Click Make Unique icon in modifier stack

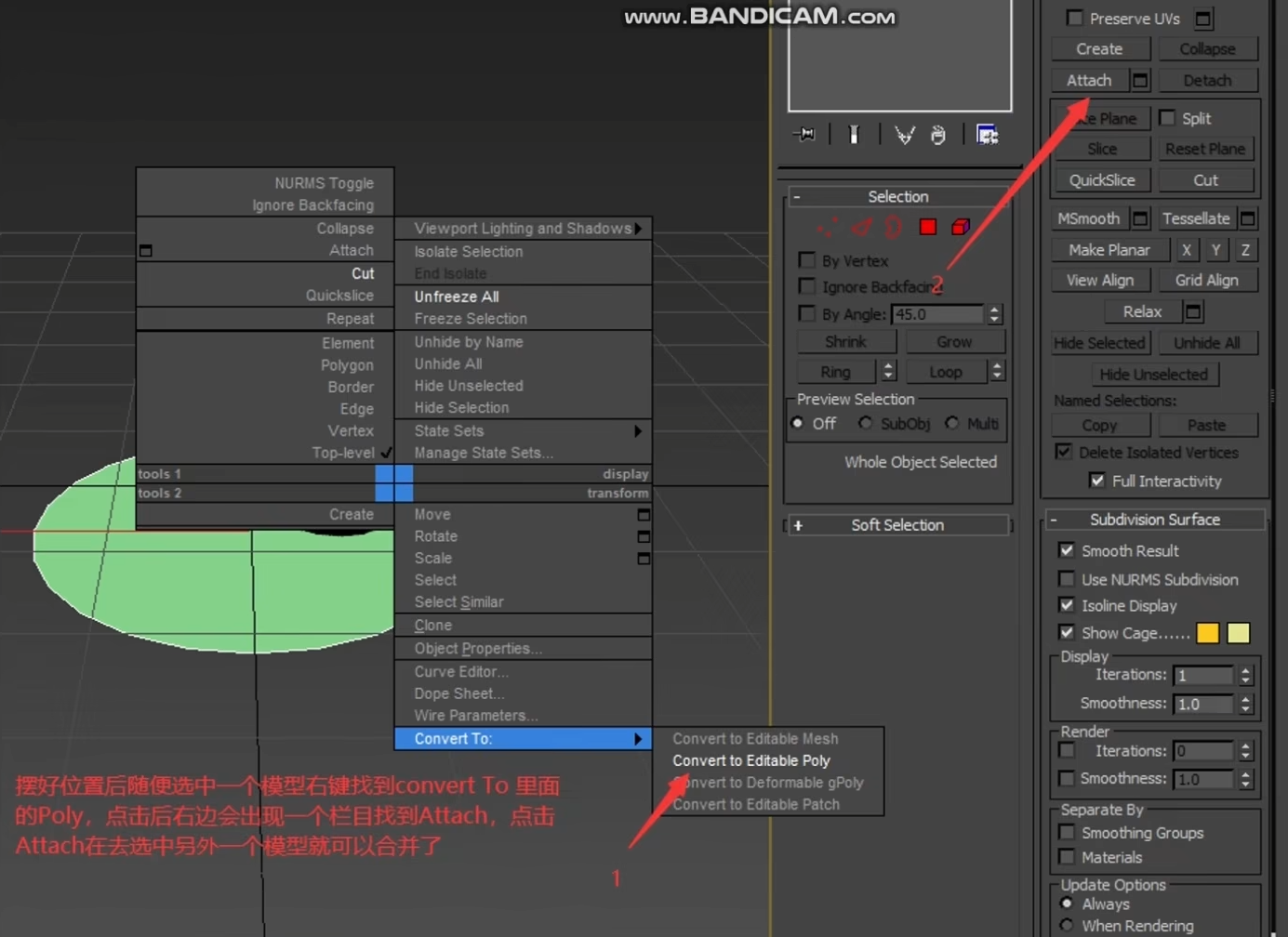click(904, 135)
